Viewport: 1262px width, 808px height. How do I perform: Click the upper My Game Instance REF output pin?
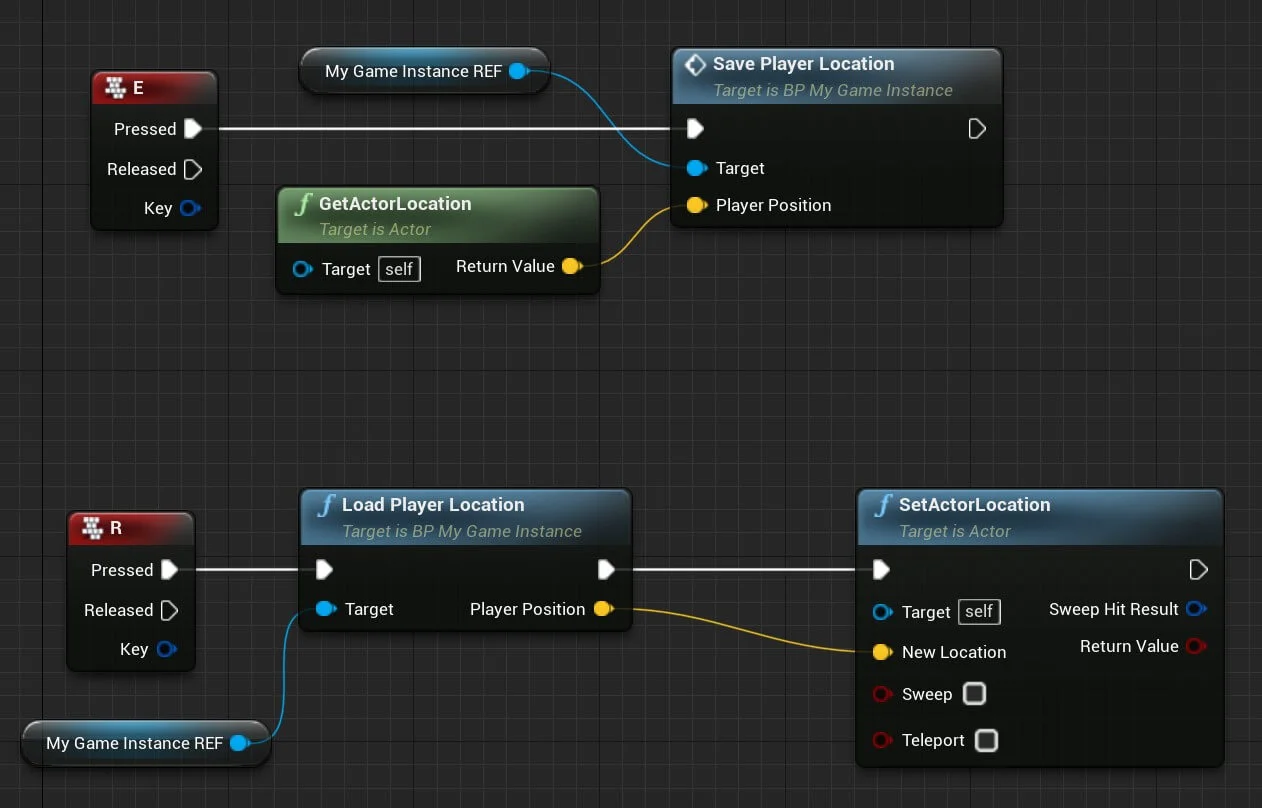519,71
